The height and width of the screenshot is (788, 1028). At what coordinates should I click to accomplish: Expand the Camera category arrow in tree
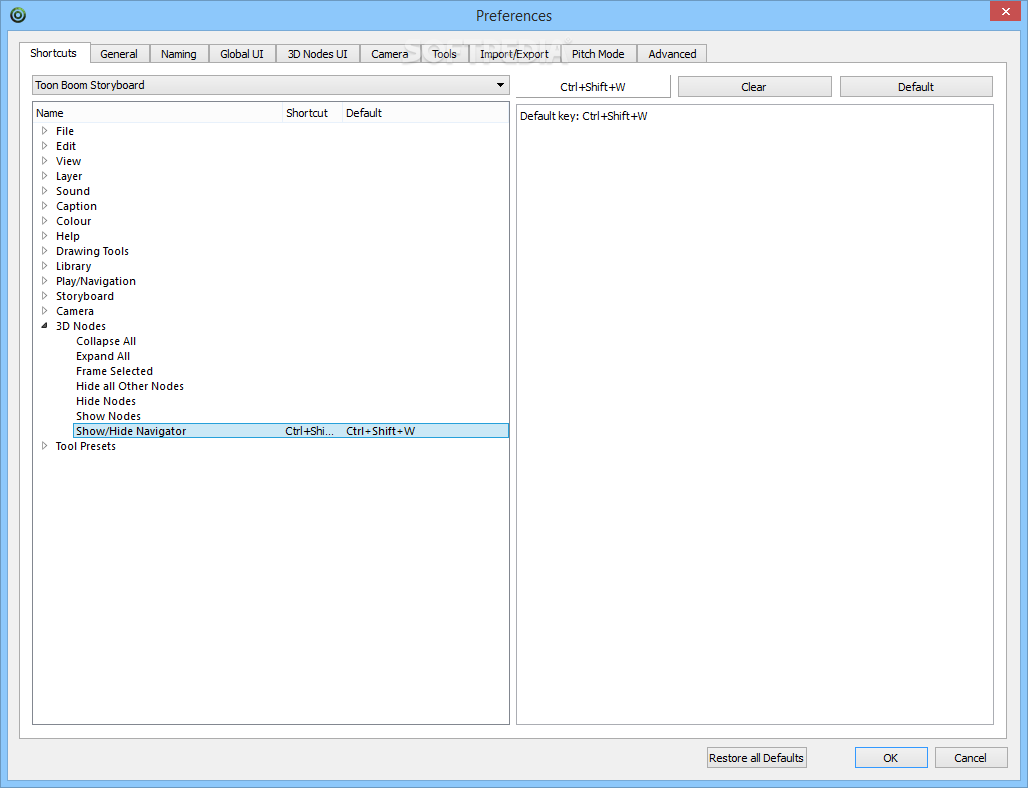45,311
